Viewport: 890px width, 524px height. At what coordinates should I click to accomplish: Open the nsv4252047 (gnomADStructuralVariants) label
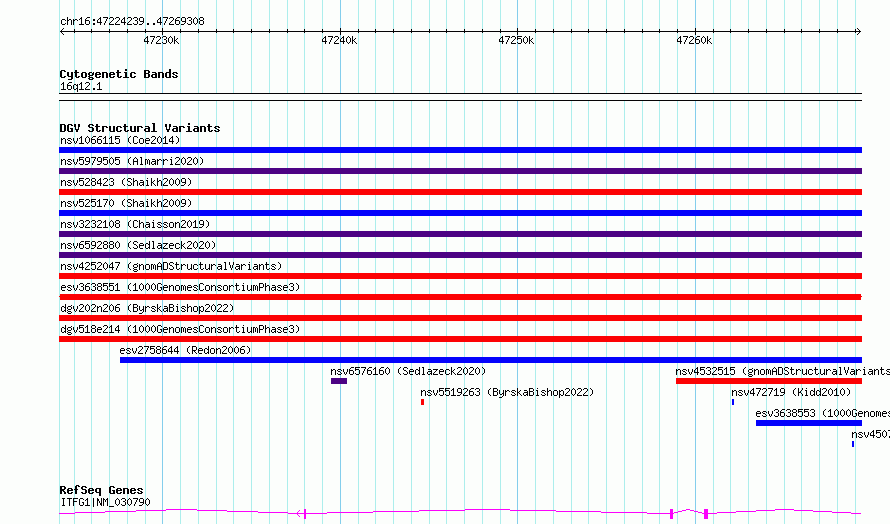click(171, 266)
